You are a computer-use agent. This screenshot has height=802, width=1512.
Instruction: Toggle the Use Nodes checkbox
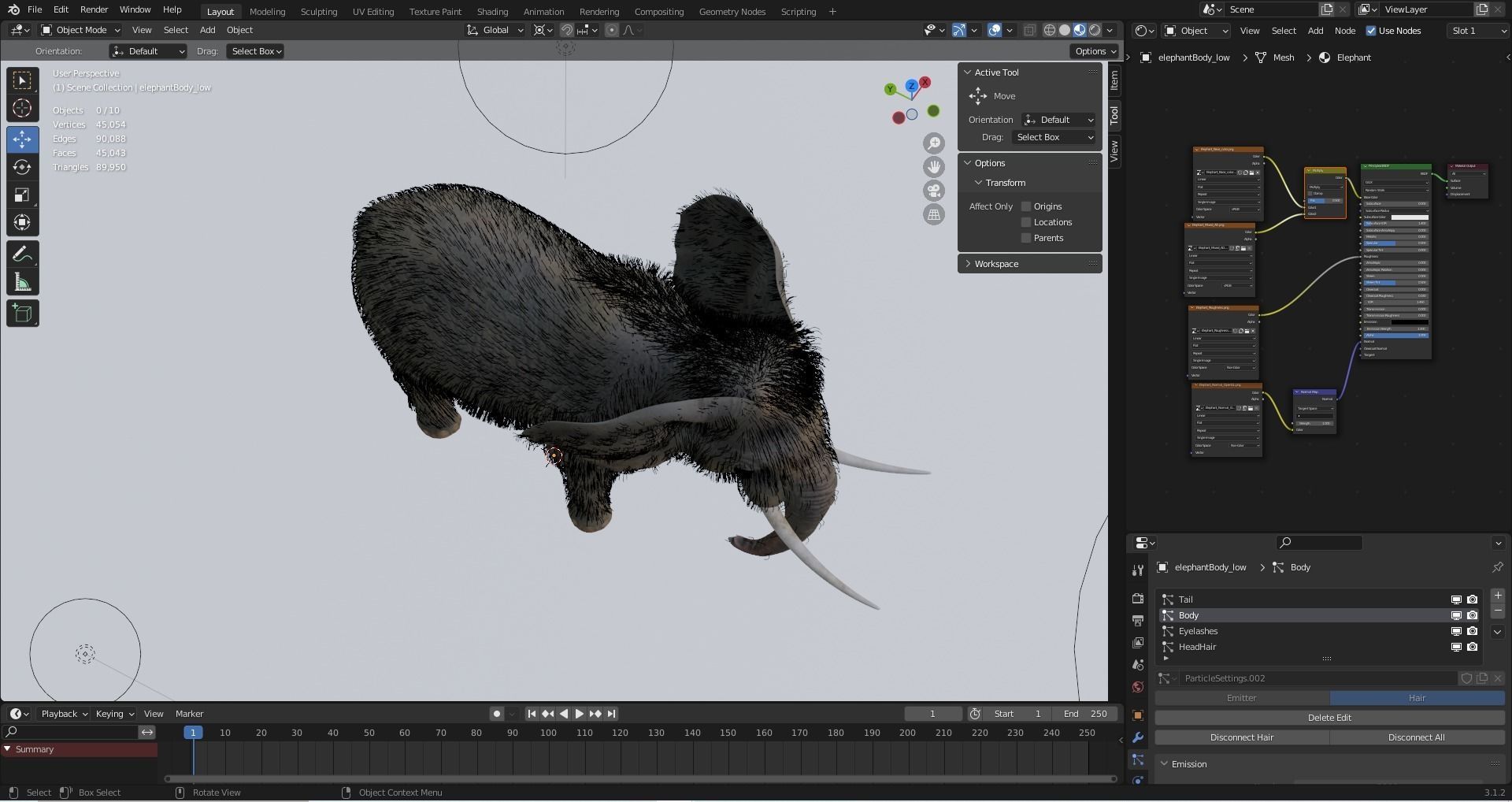coord(1371,31)
